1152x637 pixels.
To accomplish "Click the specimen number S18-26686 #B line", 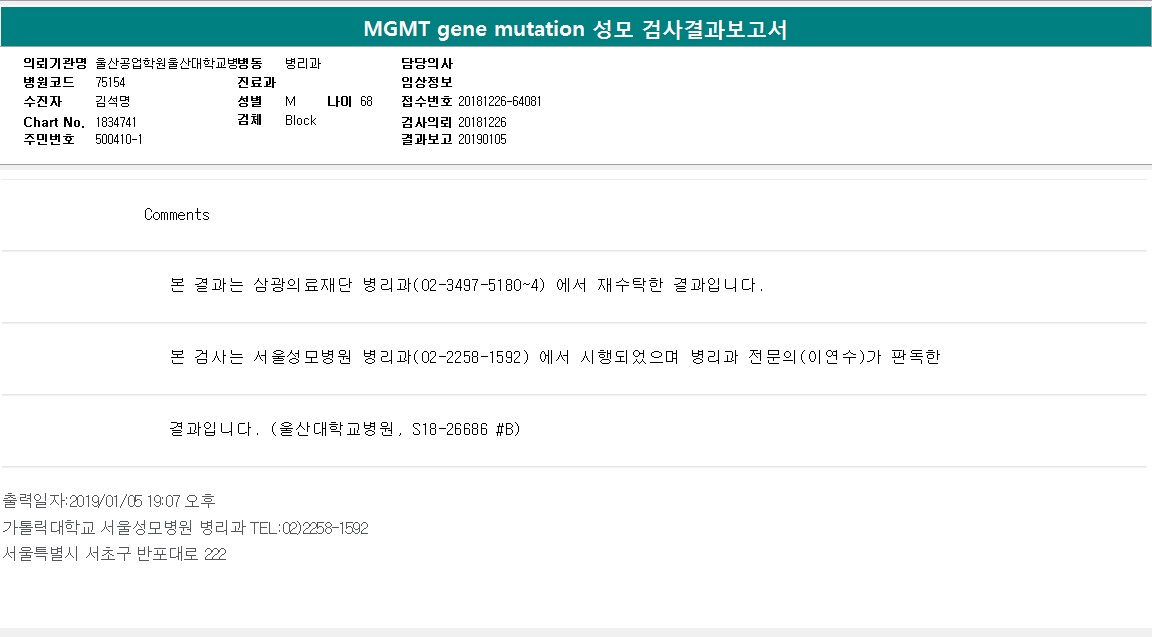I will 346,429.
